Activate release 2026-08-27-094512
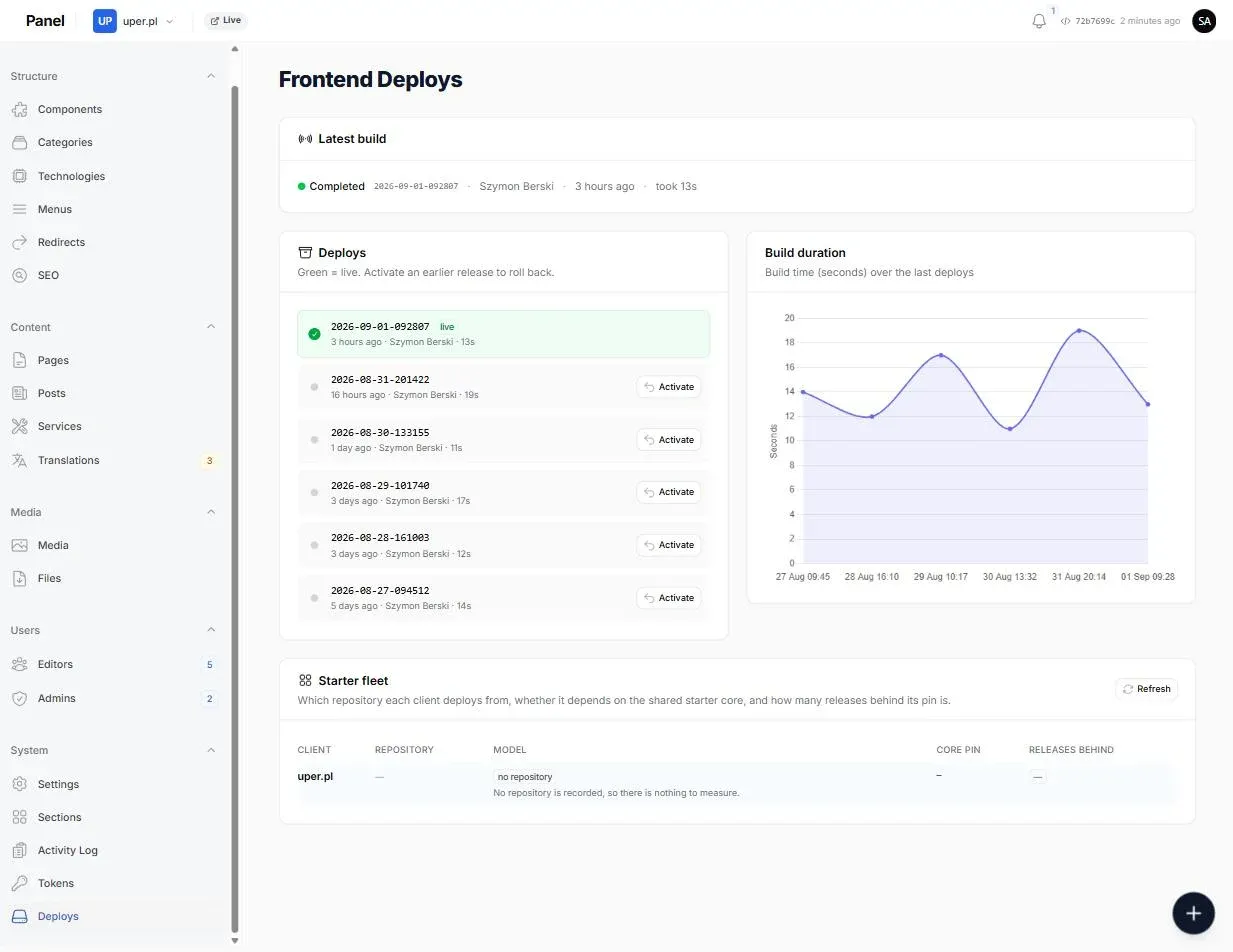This screenshot has width=1233, height=952. (x=669, y=598)
